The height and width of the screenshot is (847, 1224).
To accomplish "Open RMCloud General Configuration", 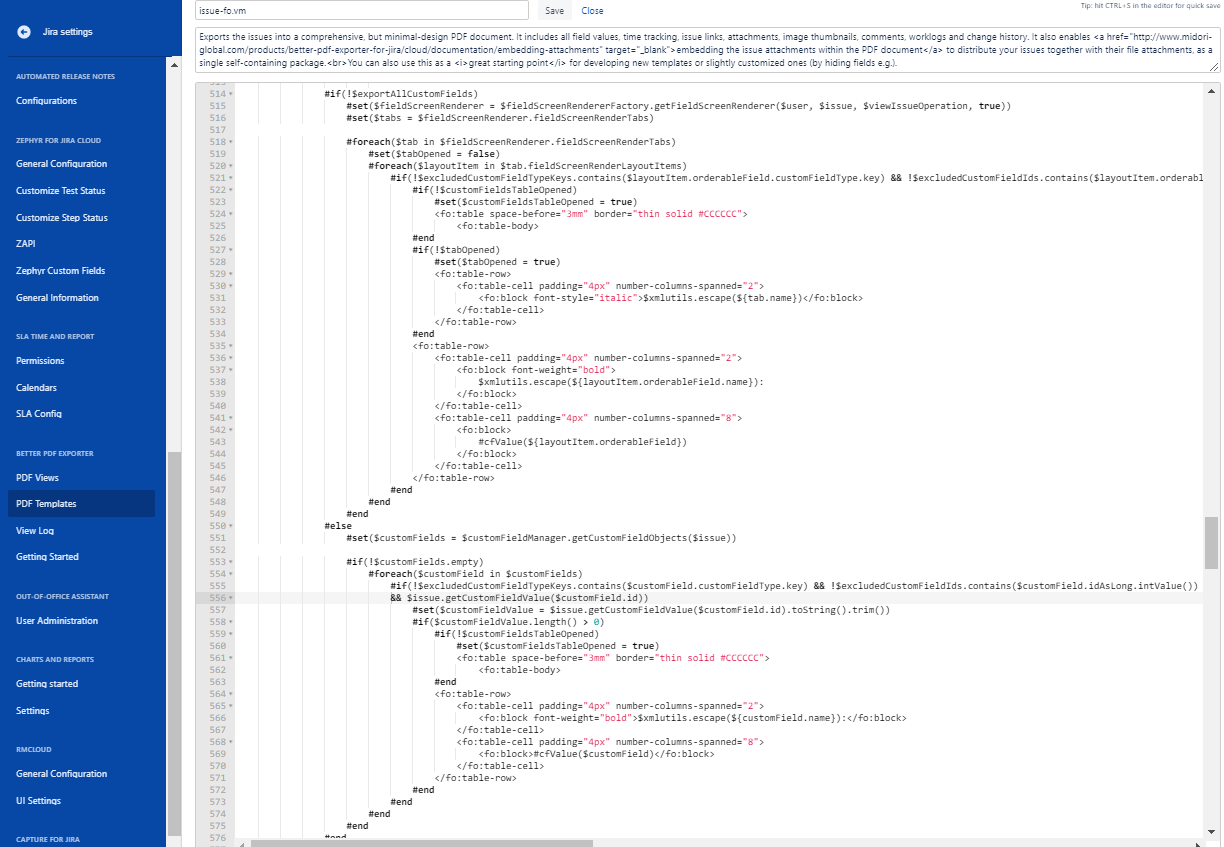I will 61,774.
